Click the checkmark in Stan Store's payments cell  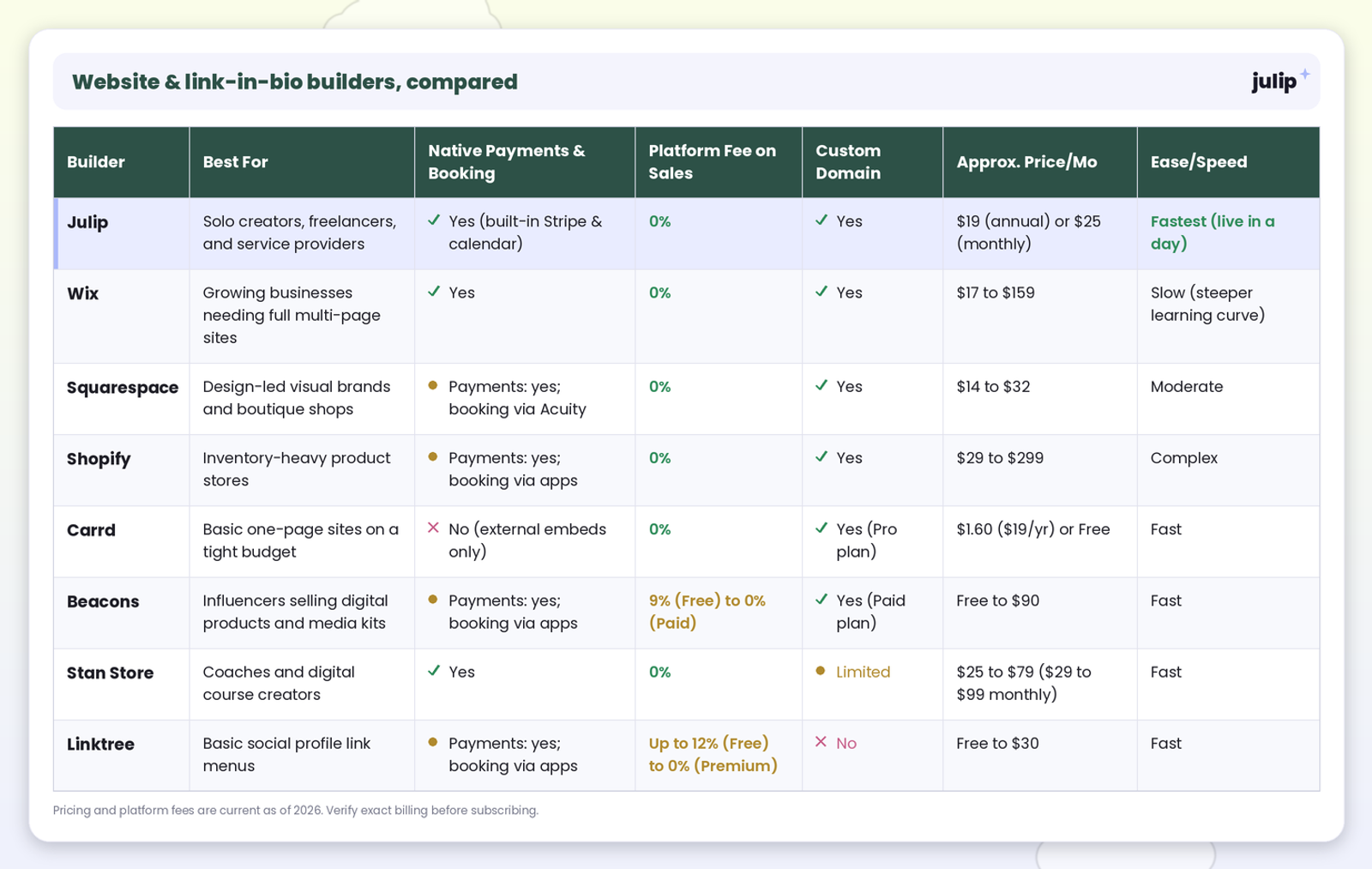[x=434, y=671]
